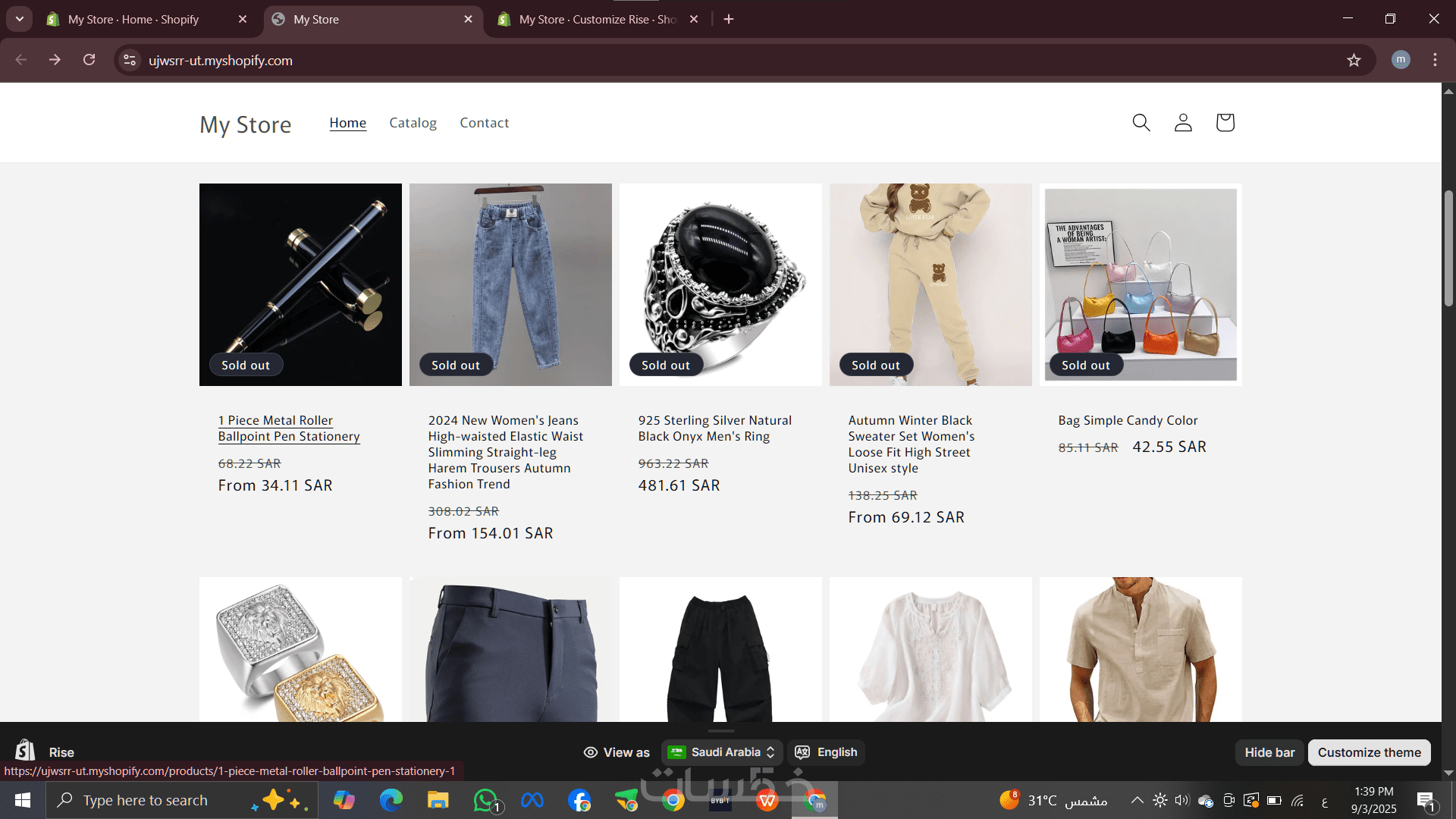Open the shopping cart icon
The height and width of the screenshot is (819, 1456).
(x=1225, y=122)
